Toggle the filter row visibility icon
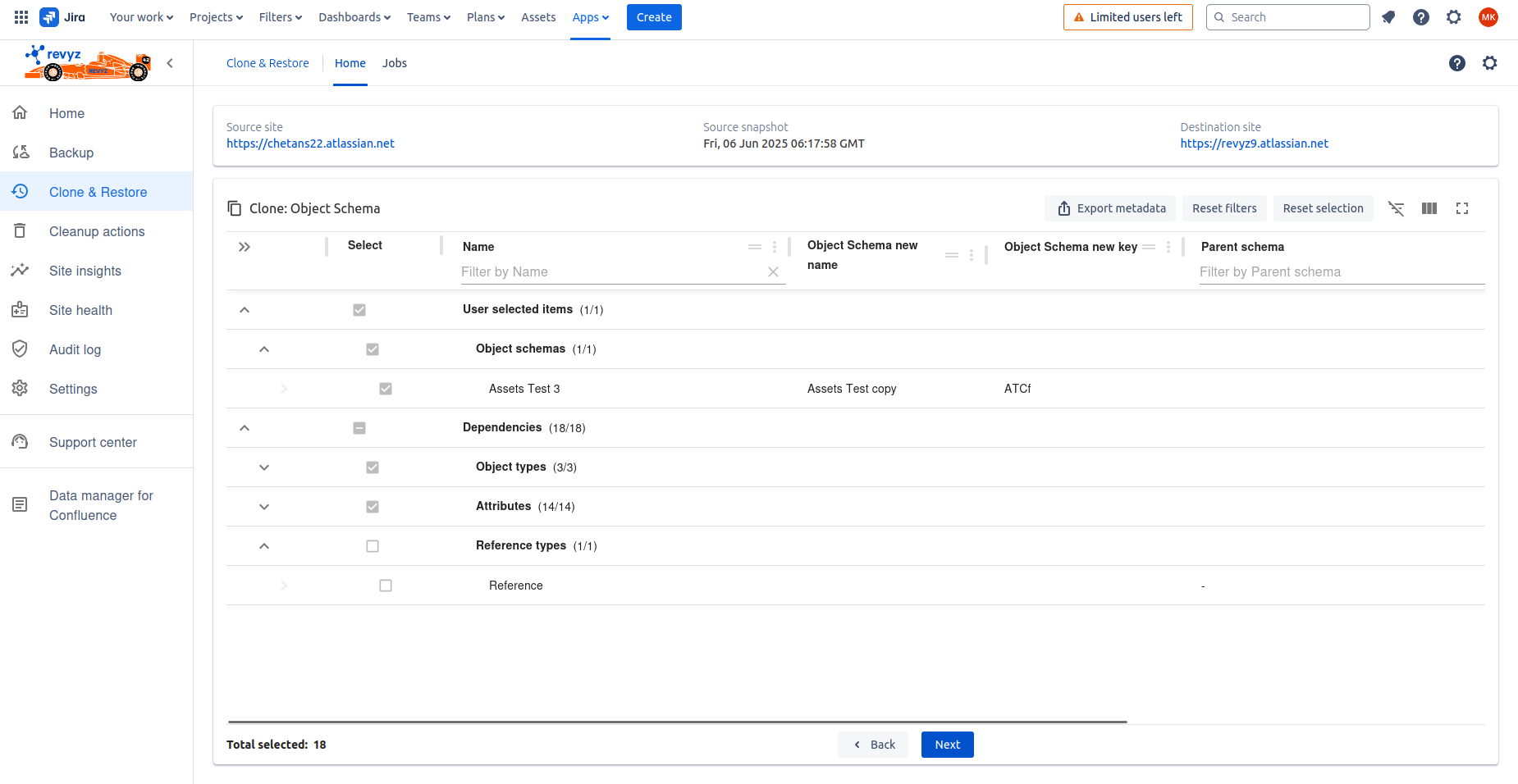This screenshot has width=1518, height=784. pyautogui.click(x=1396, y=208)
